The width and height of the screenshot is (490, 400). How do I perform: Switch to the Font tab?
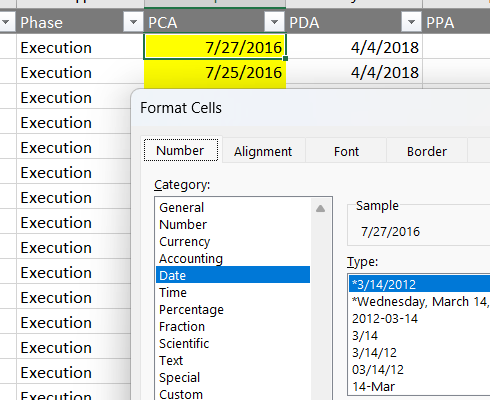click(346, 152)
